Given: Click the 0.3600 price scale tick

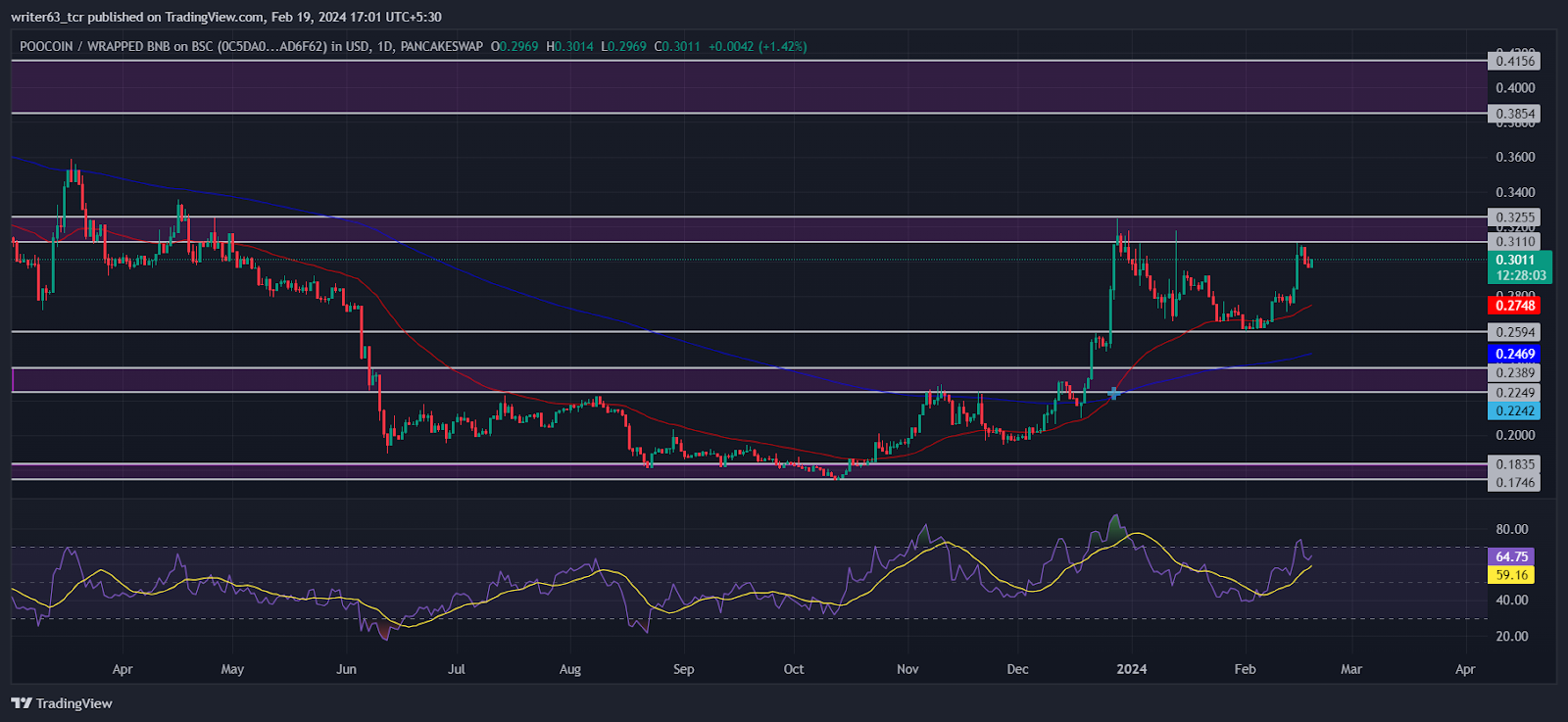Looking at the screenshot, I should point(1515,157).
